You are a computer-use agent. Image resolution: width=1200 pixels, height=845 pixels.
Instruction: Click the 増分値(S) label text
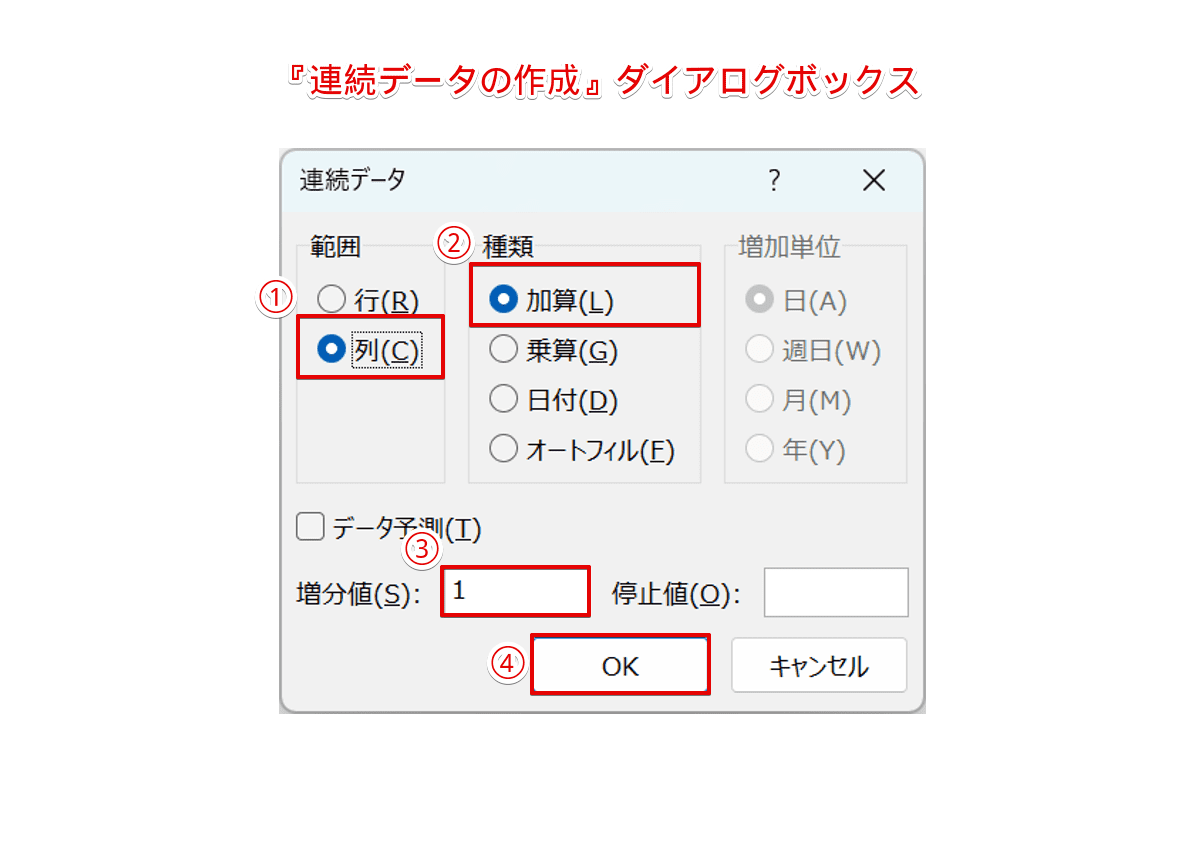tap(354, 594)
